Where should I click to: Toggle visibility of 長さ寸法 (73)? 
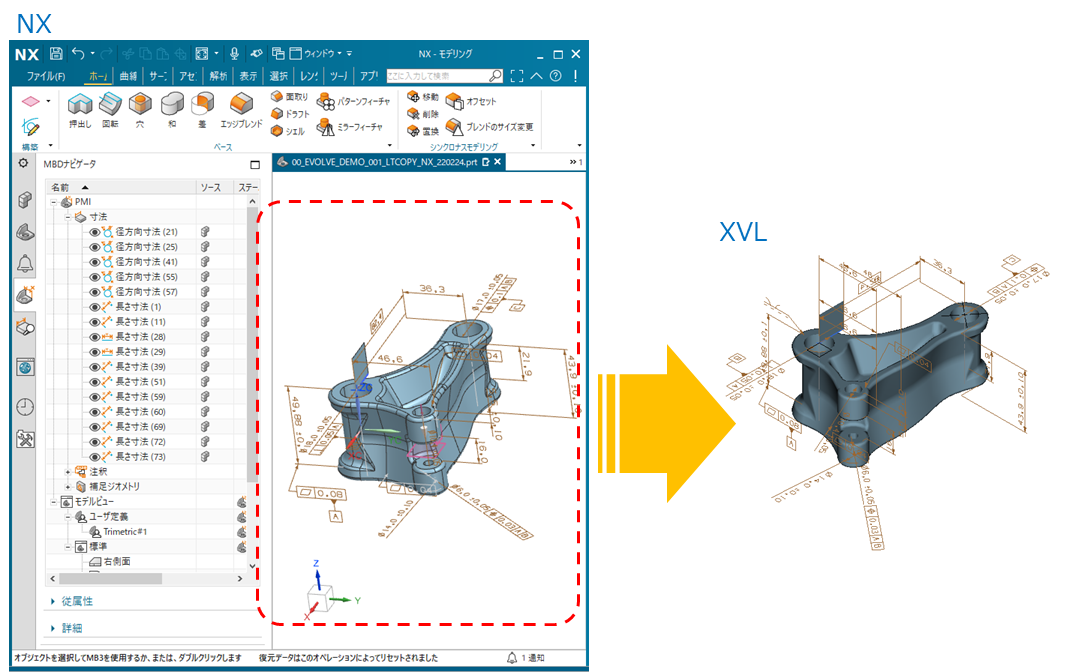tap(95, 457)
